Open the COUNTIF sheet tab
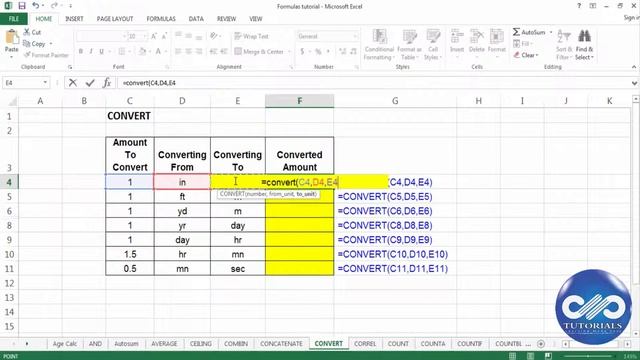The width and height of the screenshot is (640, 360). [x=469, y=344]
